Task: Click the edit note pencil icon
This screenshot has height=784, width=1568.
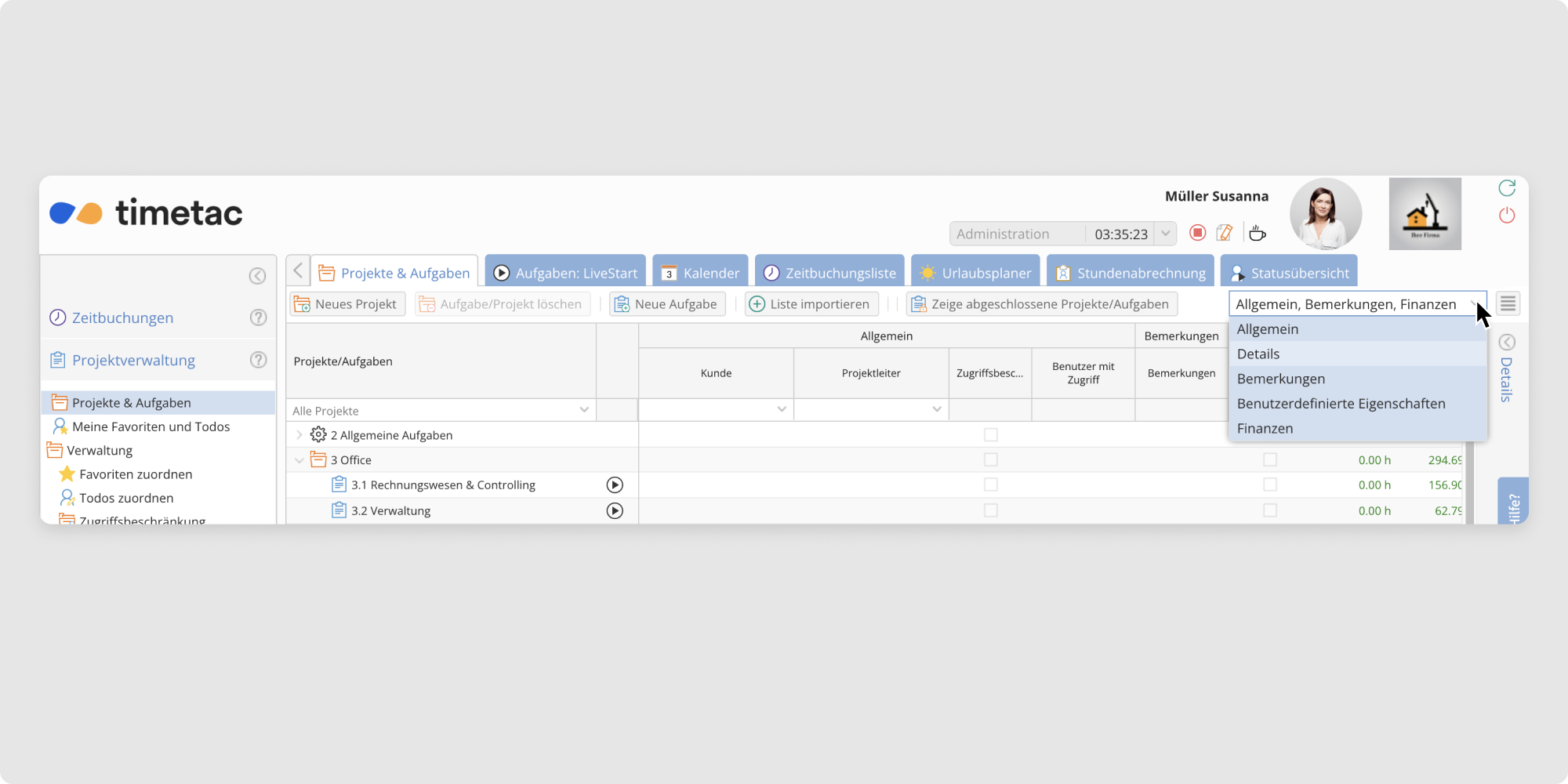Action: (x=1224, y=233)
